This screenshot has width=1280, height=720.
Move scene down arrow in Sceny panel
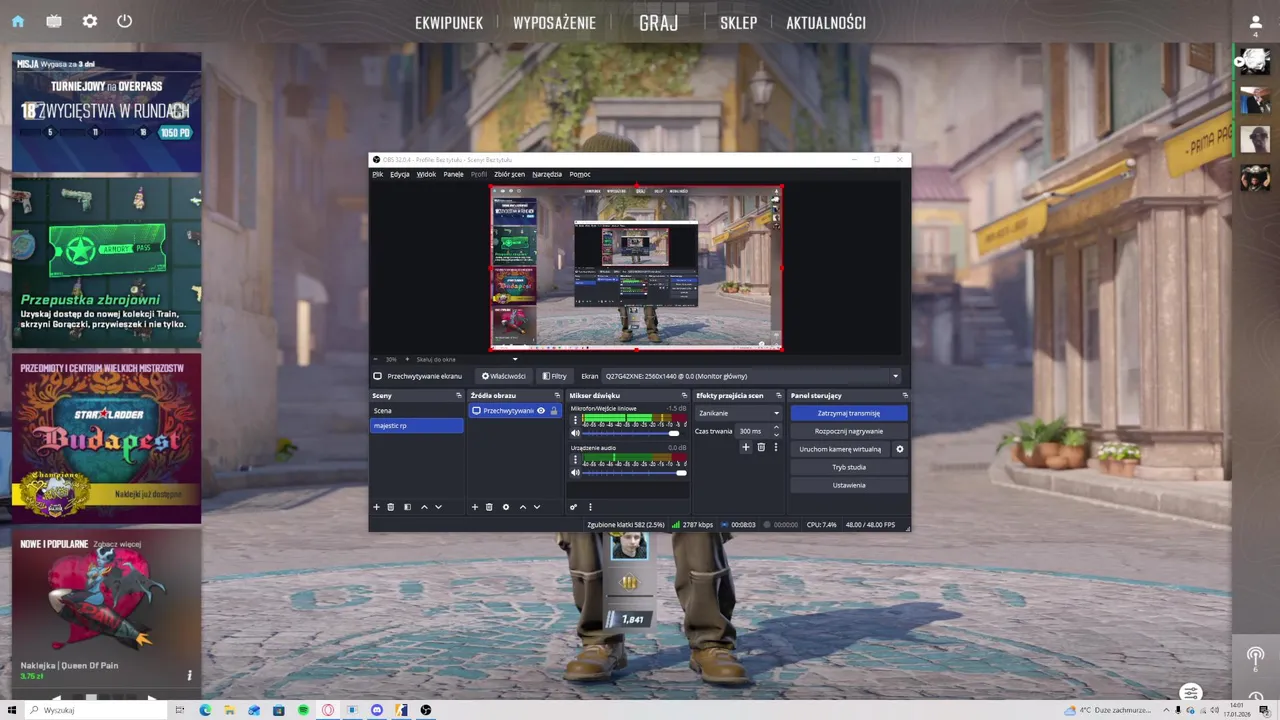tap(438, 507)
